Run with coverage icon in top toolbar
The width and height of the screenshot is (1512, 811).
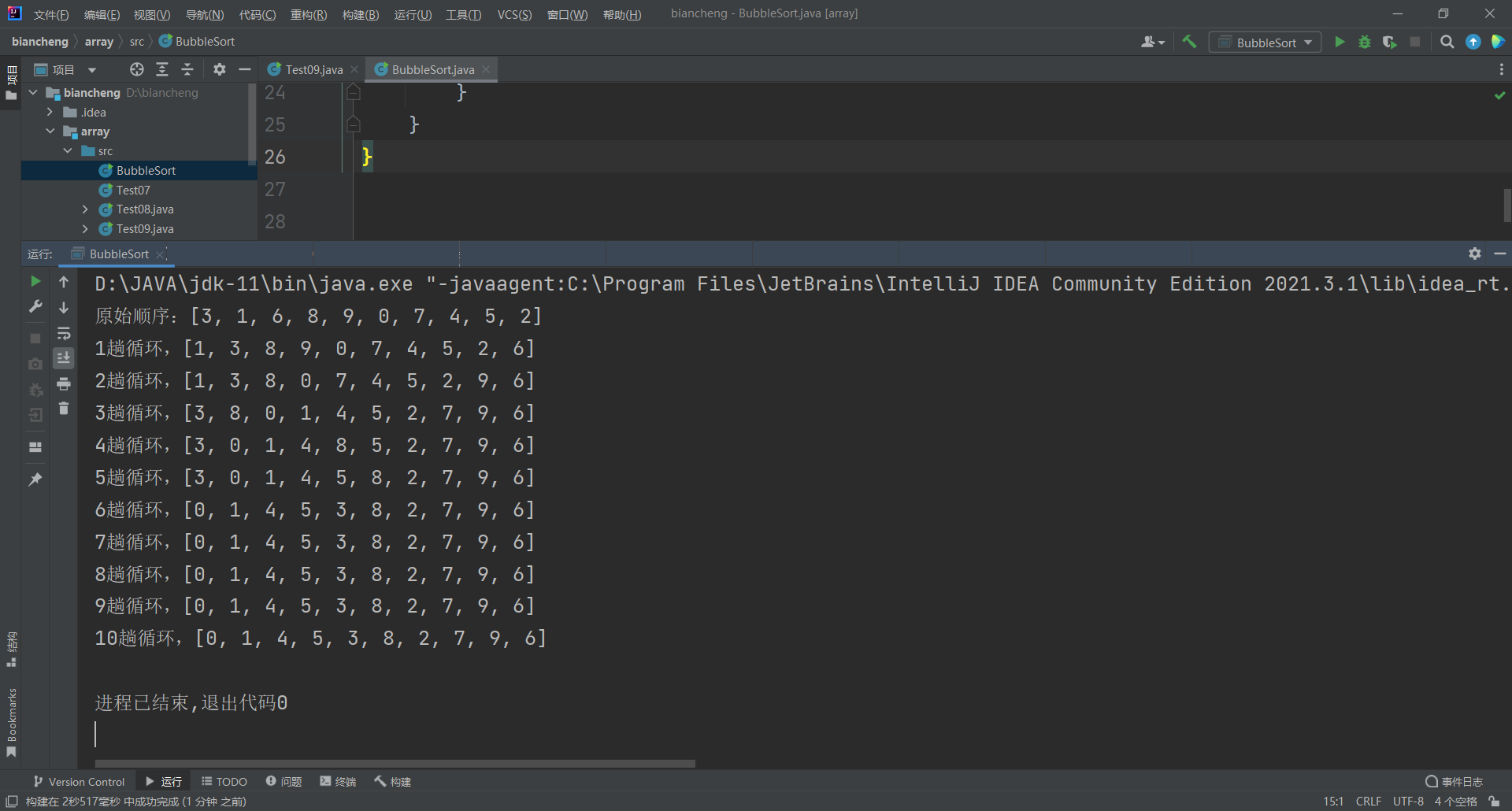pos(1390,42)
